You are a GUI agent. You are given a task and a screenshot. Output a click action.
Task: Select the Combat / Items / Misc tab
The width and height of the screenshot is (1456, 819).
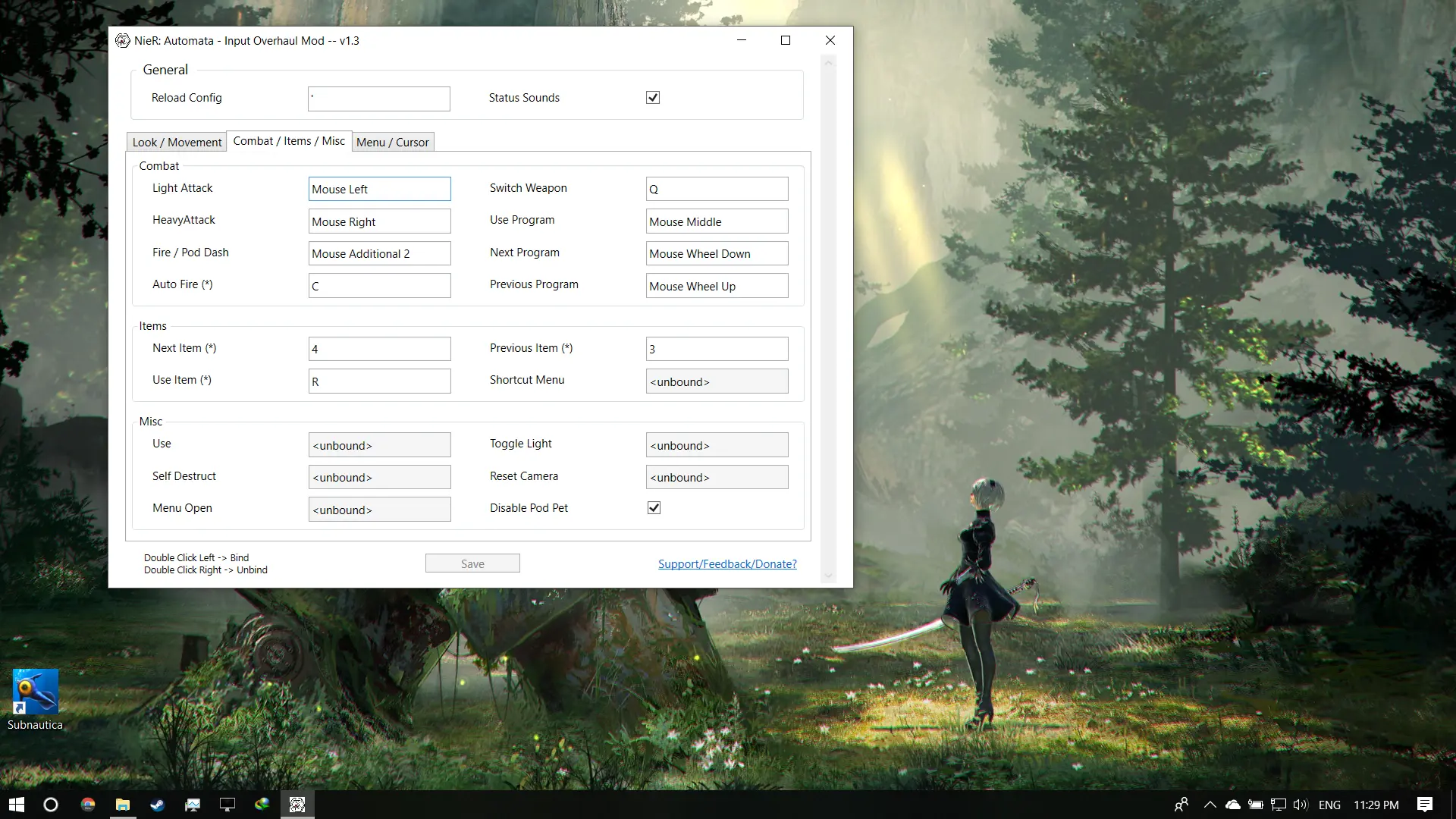(x=289, y=141)
